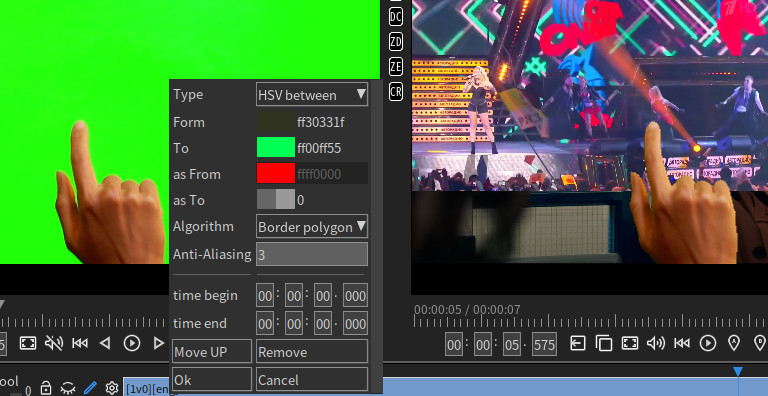This screenshot has height=396, width=768.
Task: Play the right preview video
Action: pos(708,343)
